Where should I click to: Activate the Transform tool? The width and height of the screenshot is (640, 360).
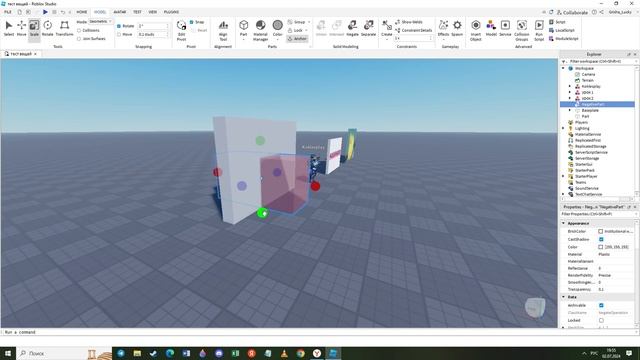click(x=64, y=28)
